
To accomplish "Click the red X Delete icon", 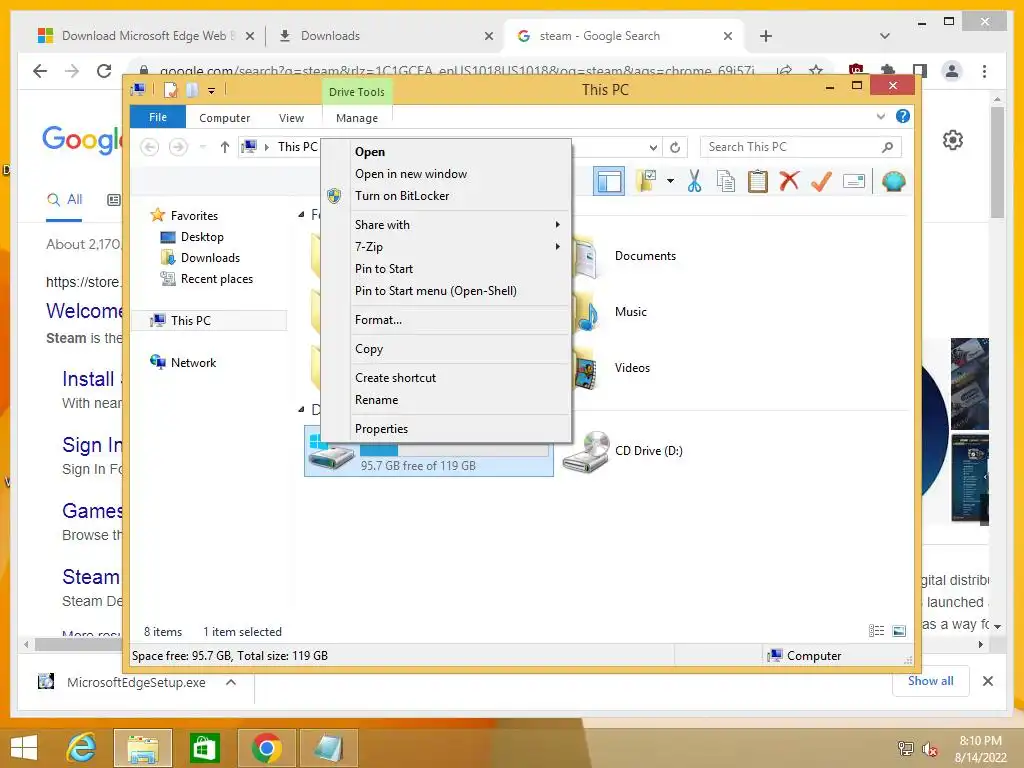I will coord(789,181).
